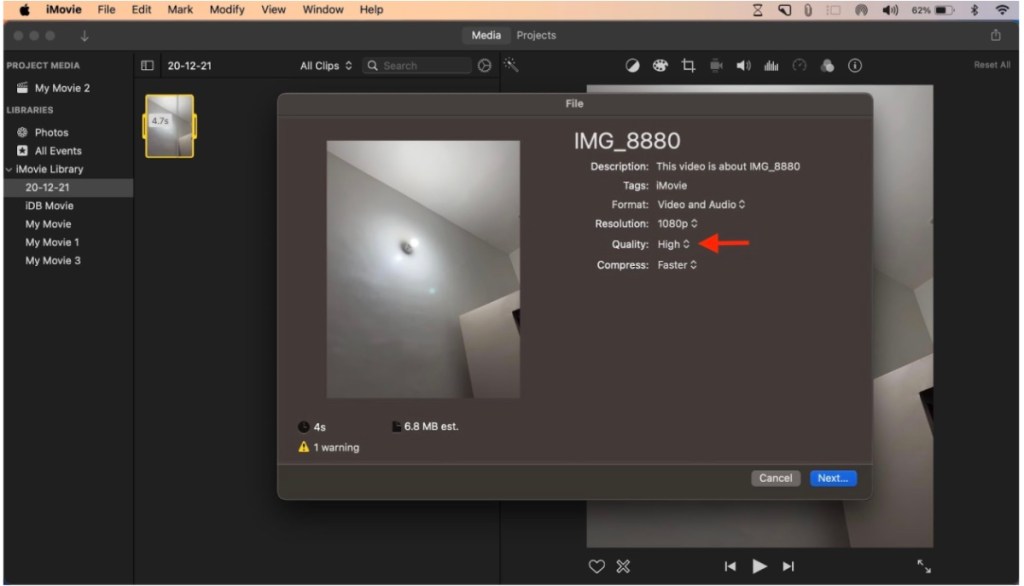Select the 4.7s clip thumbnail

[x=169, y=126]
